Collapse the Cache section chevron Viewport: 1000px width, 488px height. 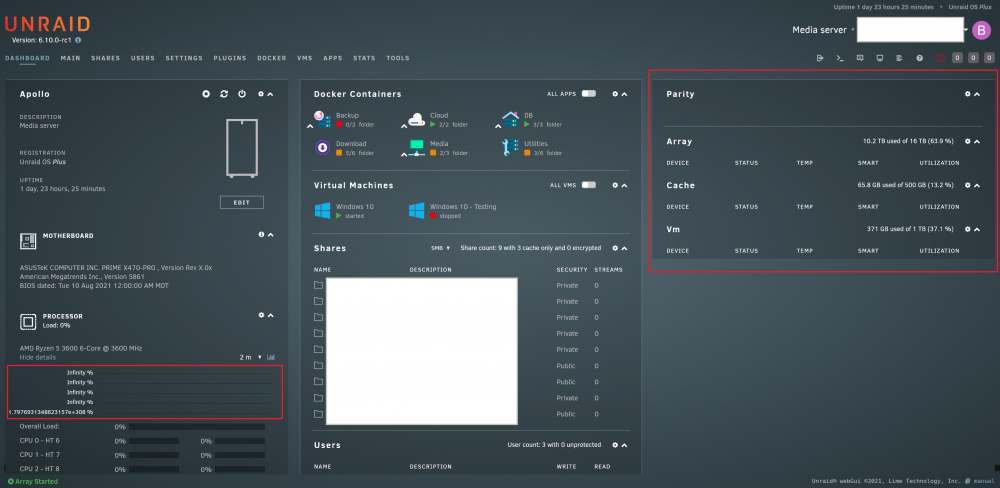tap(977, 186)
